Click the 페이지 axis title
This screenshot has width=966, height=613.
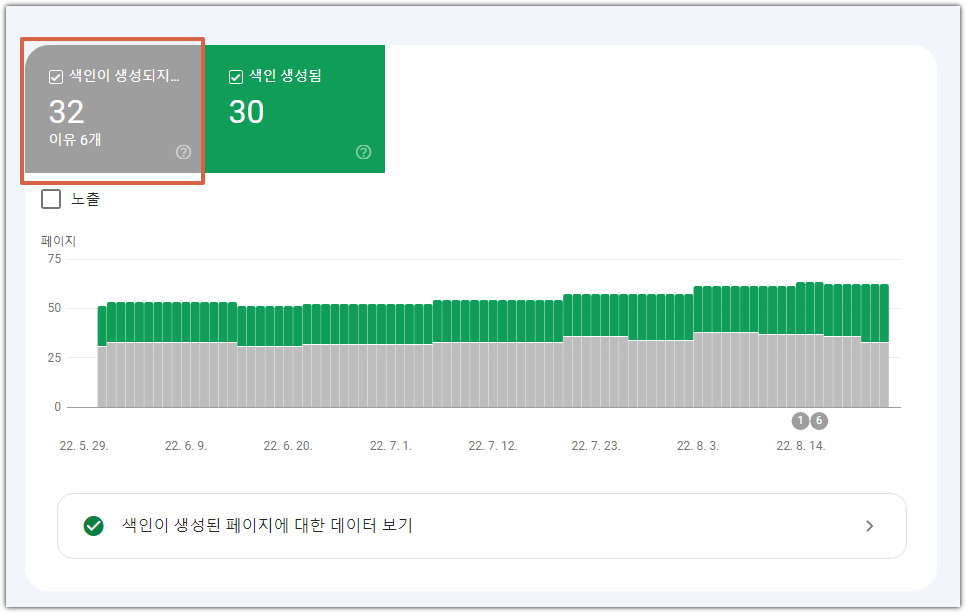58,241
